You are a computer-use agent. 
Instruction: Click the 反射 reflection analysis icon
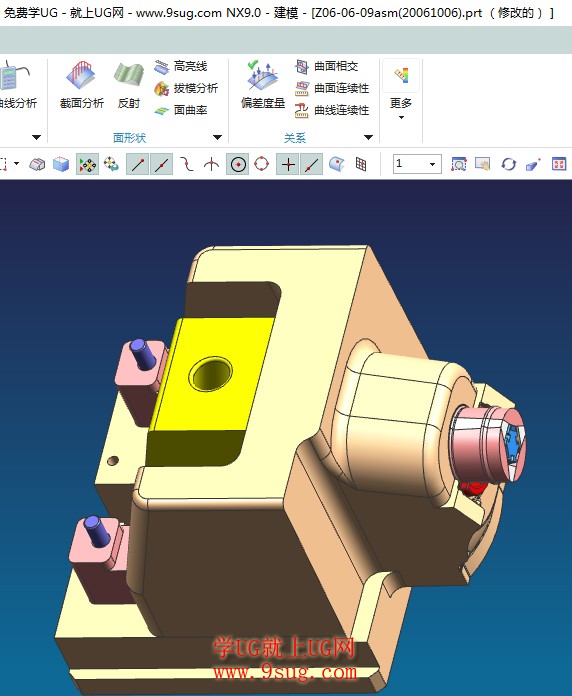pos(129,85)
